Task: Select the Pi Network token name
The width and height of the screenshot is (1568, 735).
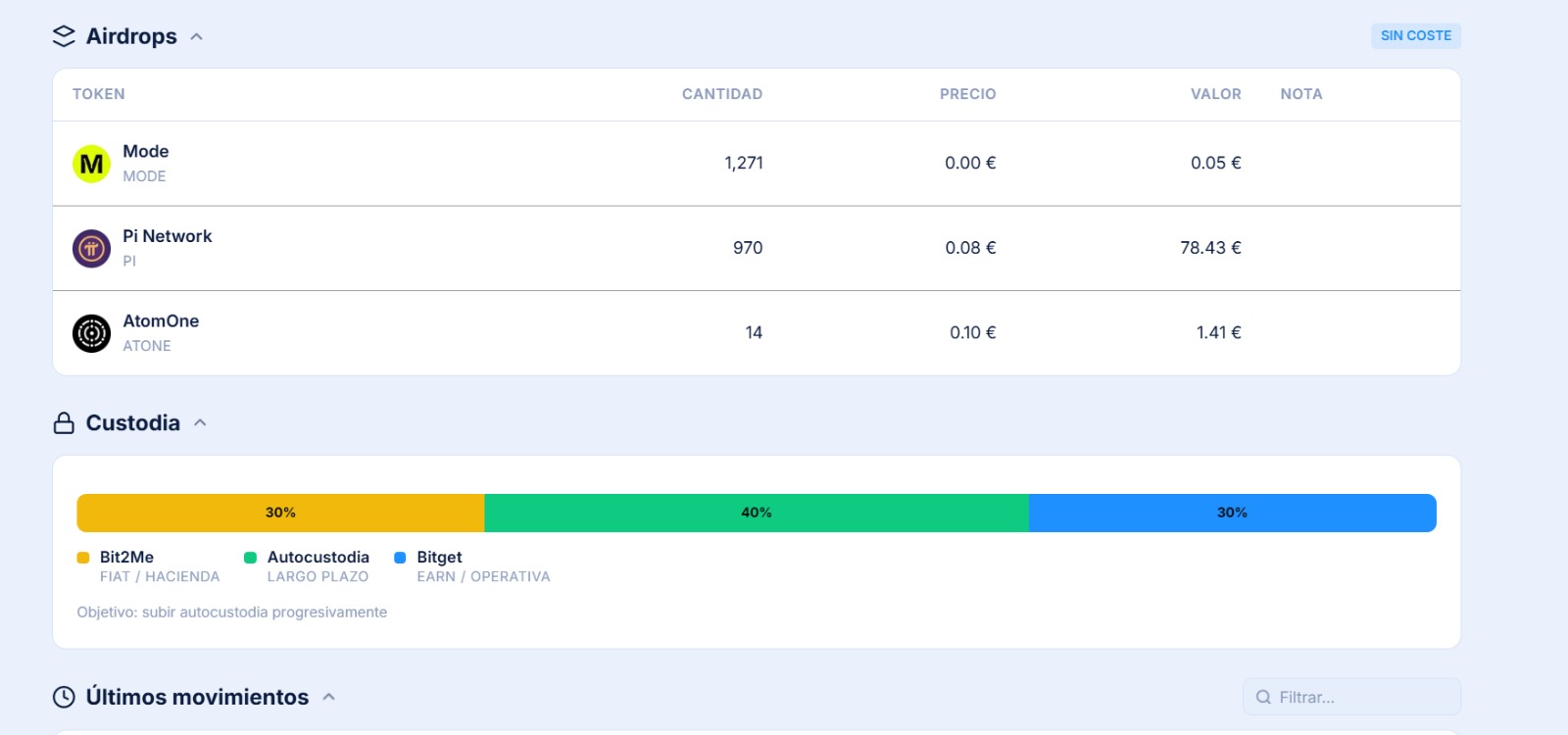Action: tap(168, 236)
